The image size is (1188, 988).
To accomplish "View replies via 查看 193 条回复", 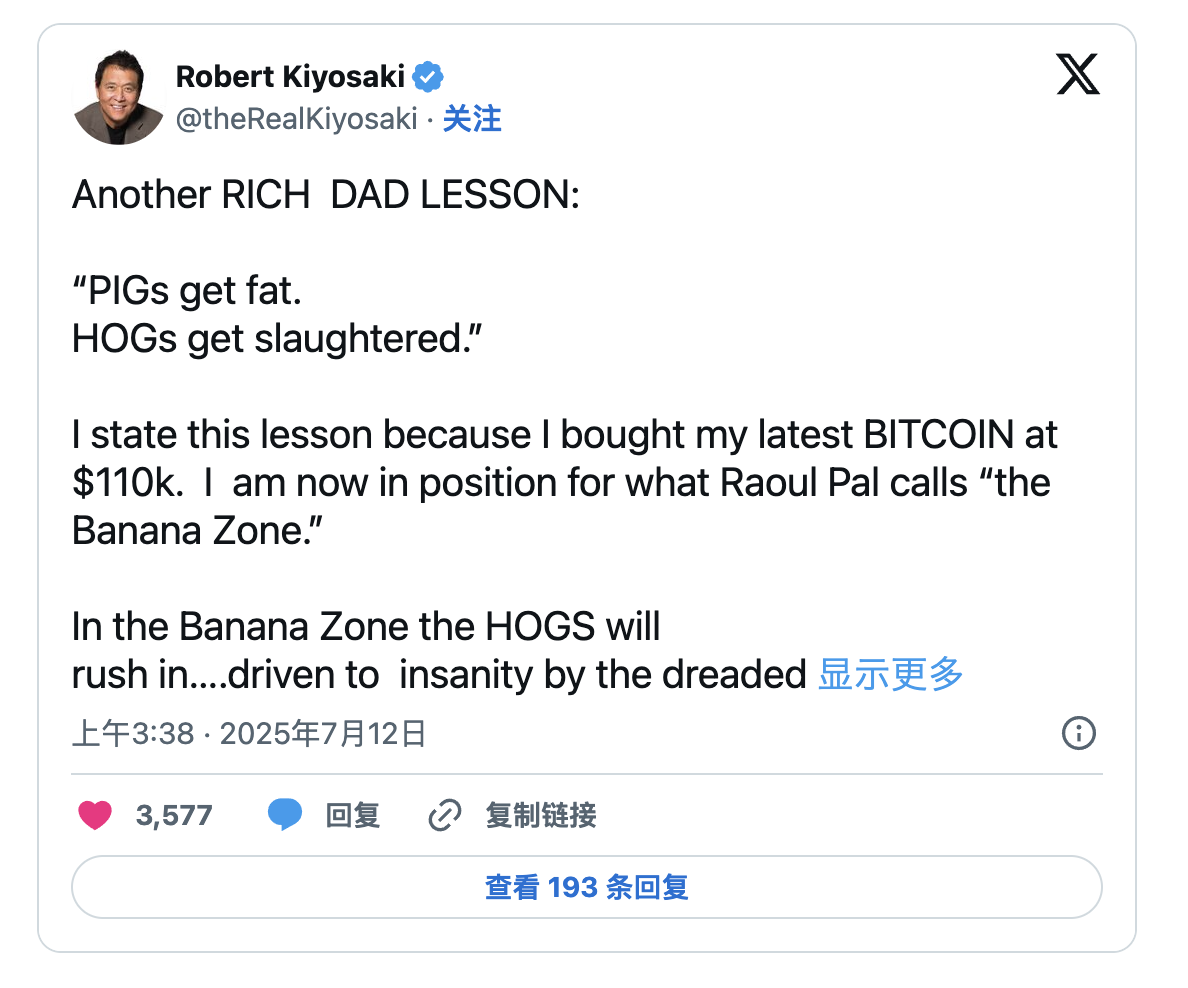I will pos(586,887).
